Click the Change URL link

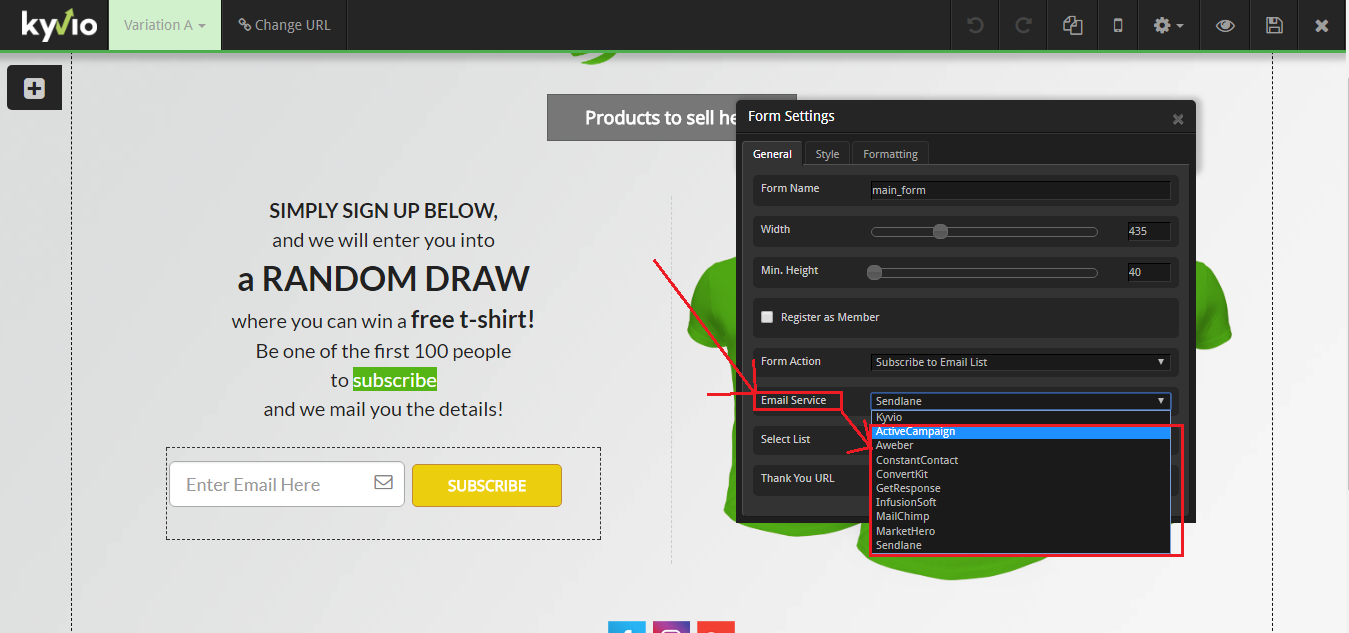[284, 25]
